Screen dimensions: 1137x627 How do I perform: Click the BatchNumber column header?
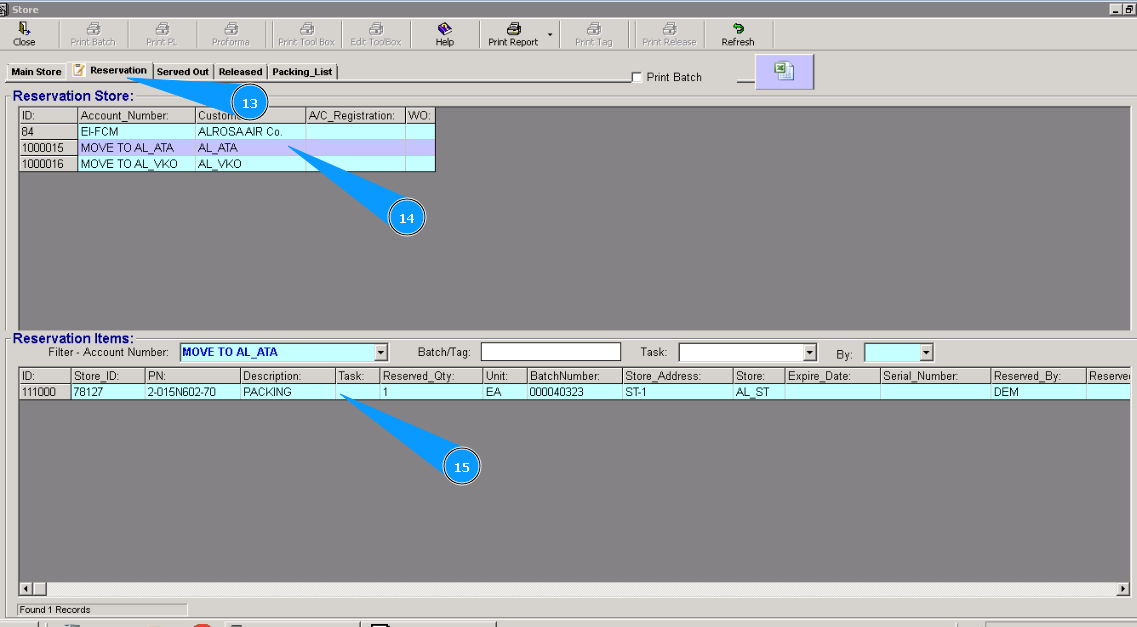coord(574,376)
